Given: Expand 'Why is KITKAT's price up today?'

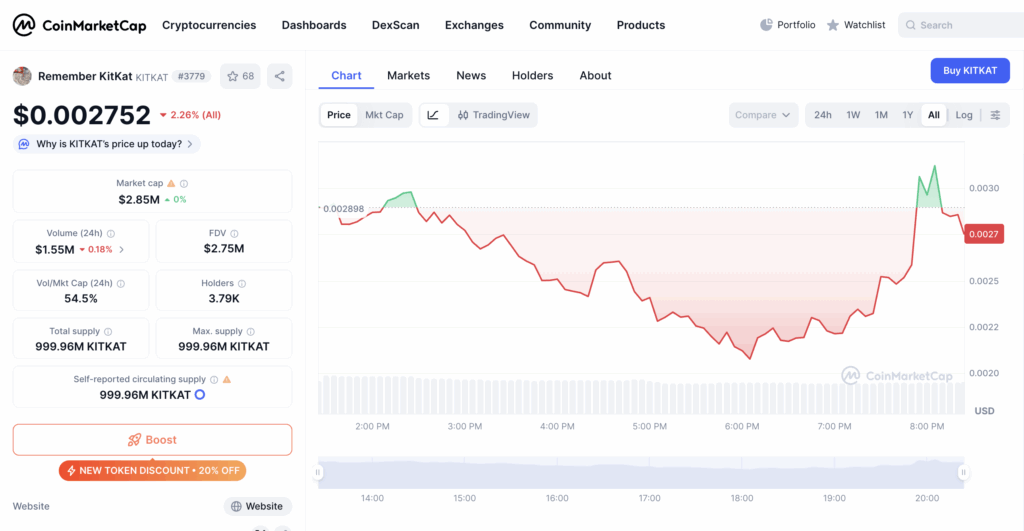Looking at the screenshot, I should (108, 144).
